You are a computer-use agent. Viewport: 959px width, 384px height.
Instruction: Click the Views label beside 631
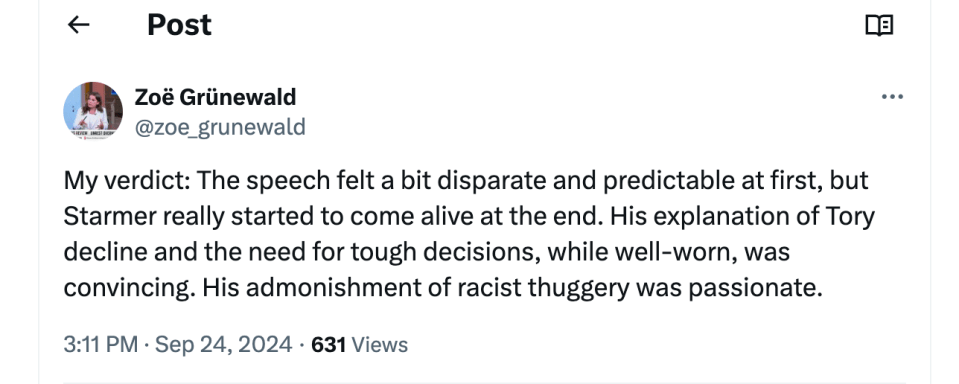[379, 344]
